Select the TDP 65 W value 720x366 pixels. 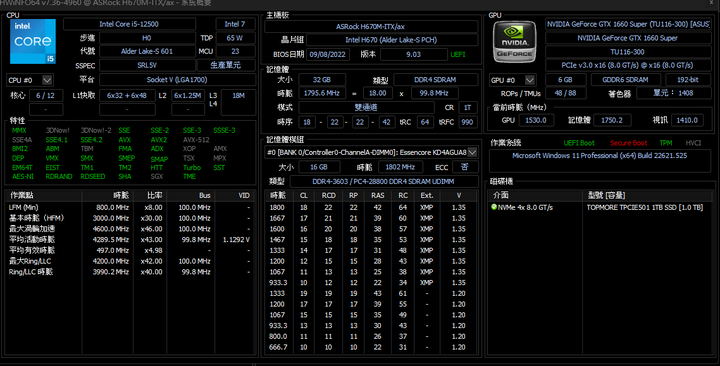(235, 38)
